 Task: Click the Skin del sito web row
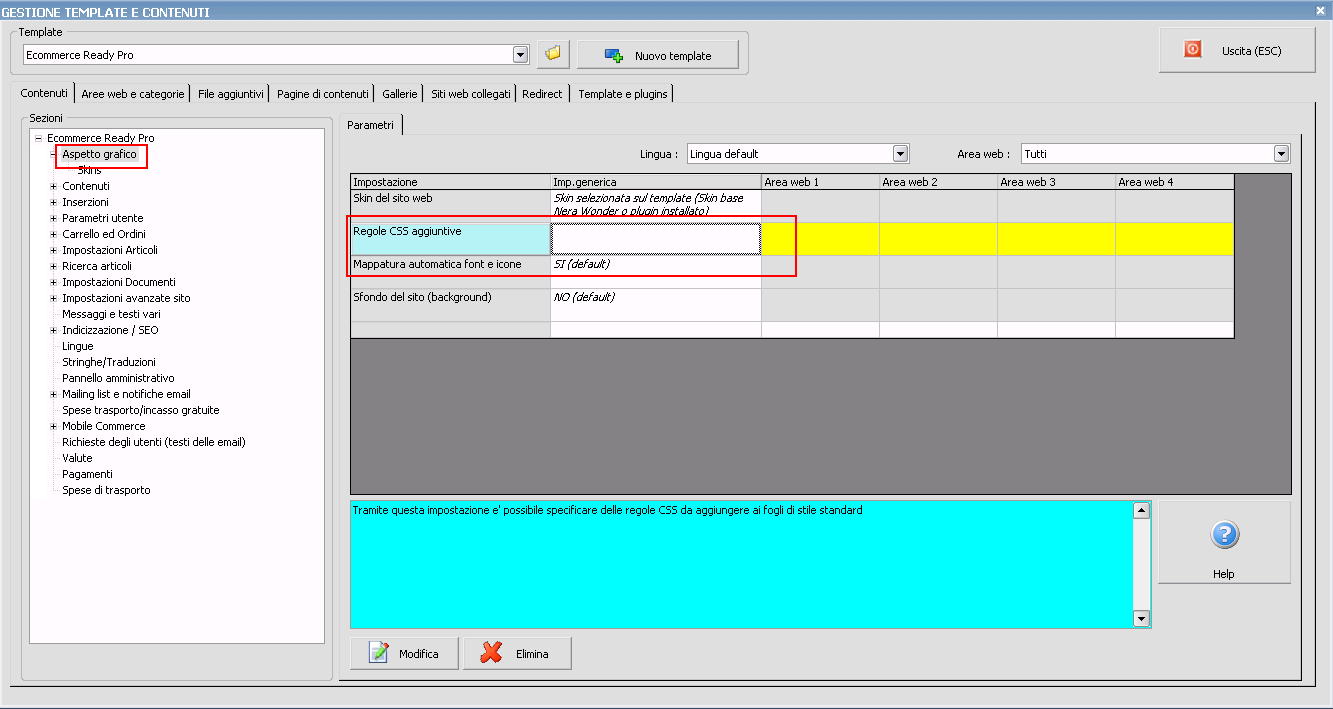[450, 205]
